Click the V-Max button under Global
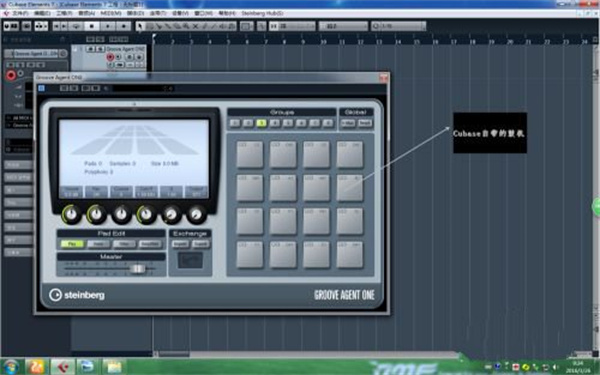Viewport: 600px width, 375px height. (x=348, y=123)
